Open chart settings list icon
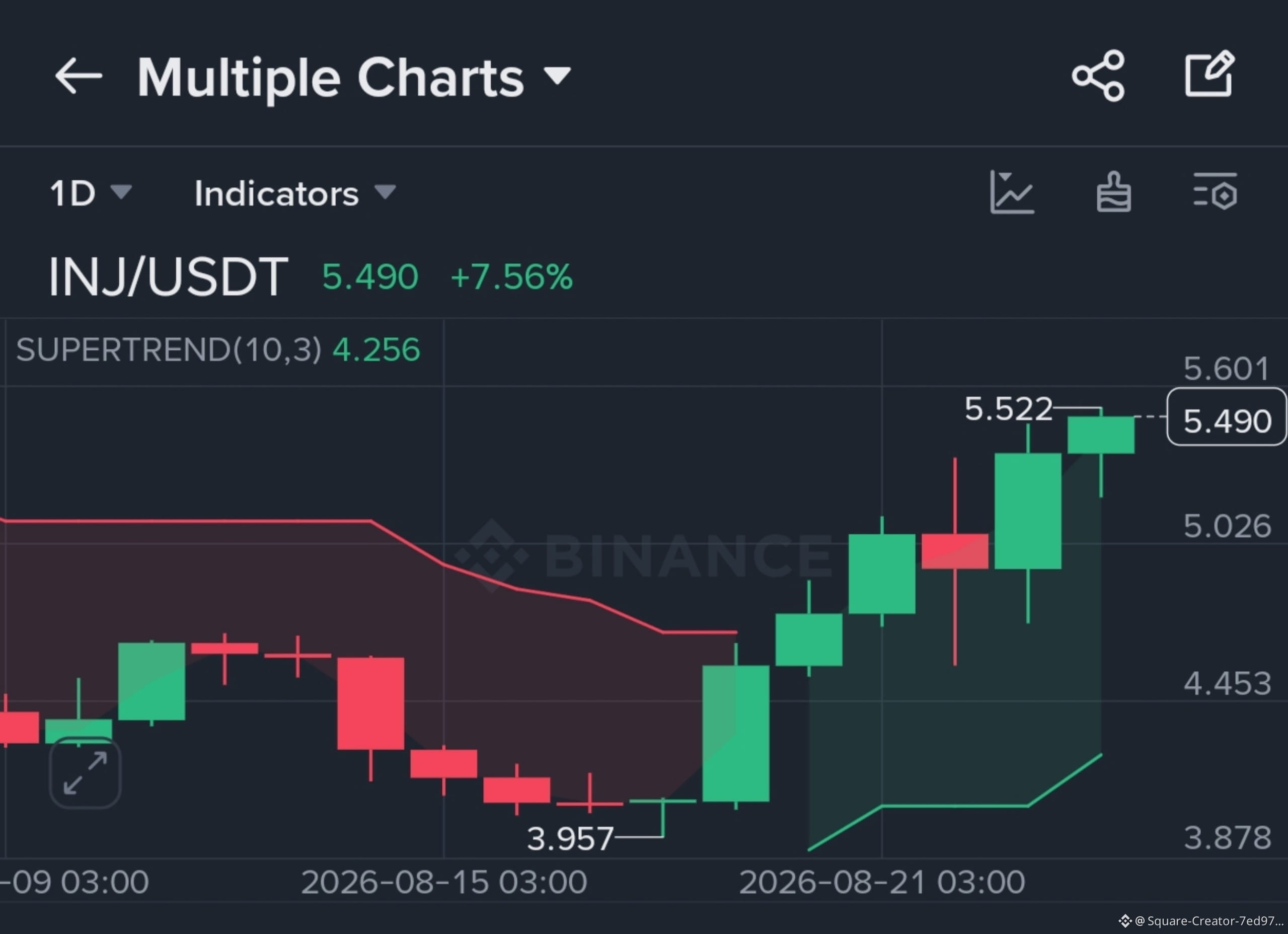 coord(1216,191)
